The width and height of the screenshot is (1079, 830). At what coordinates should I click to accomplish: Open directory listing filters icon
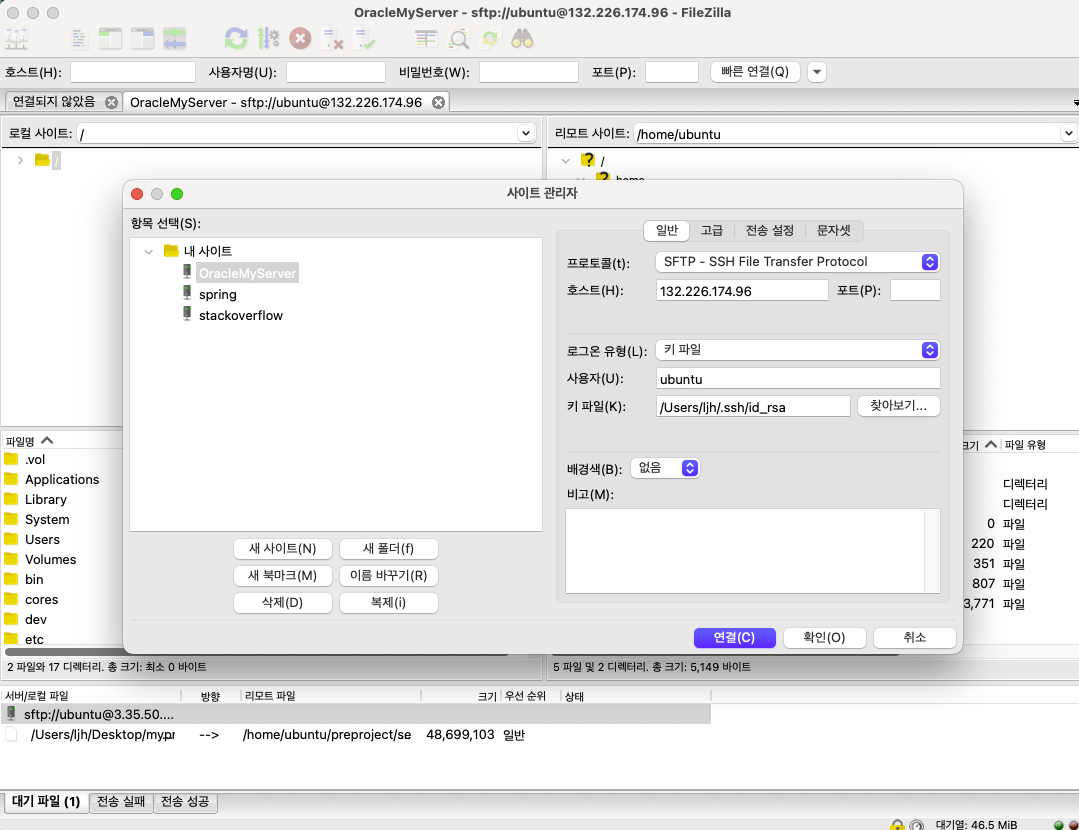point(426,39)
